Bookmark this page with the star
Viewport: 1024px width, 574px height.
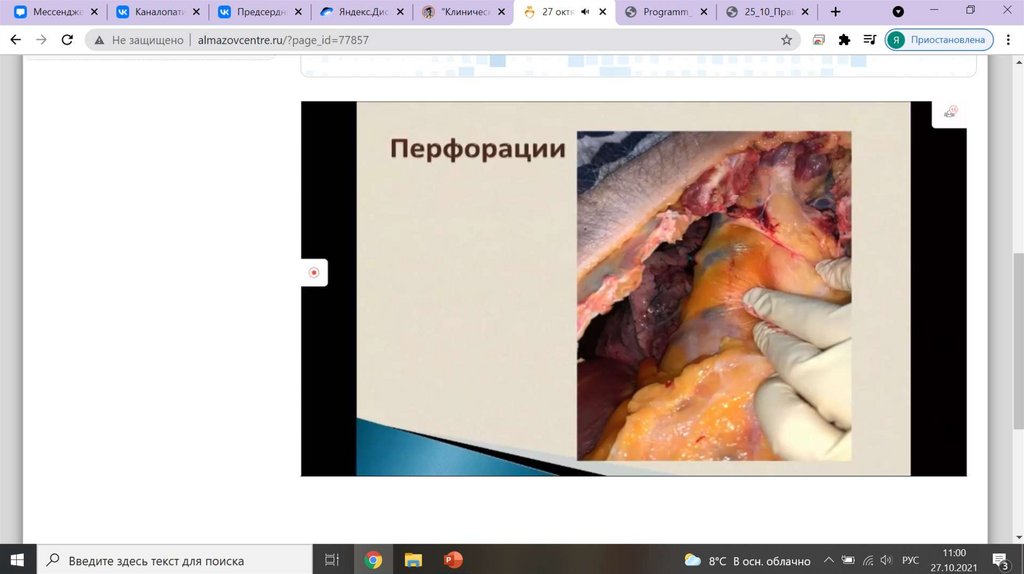point(786,40)
